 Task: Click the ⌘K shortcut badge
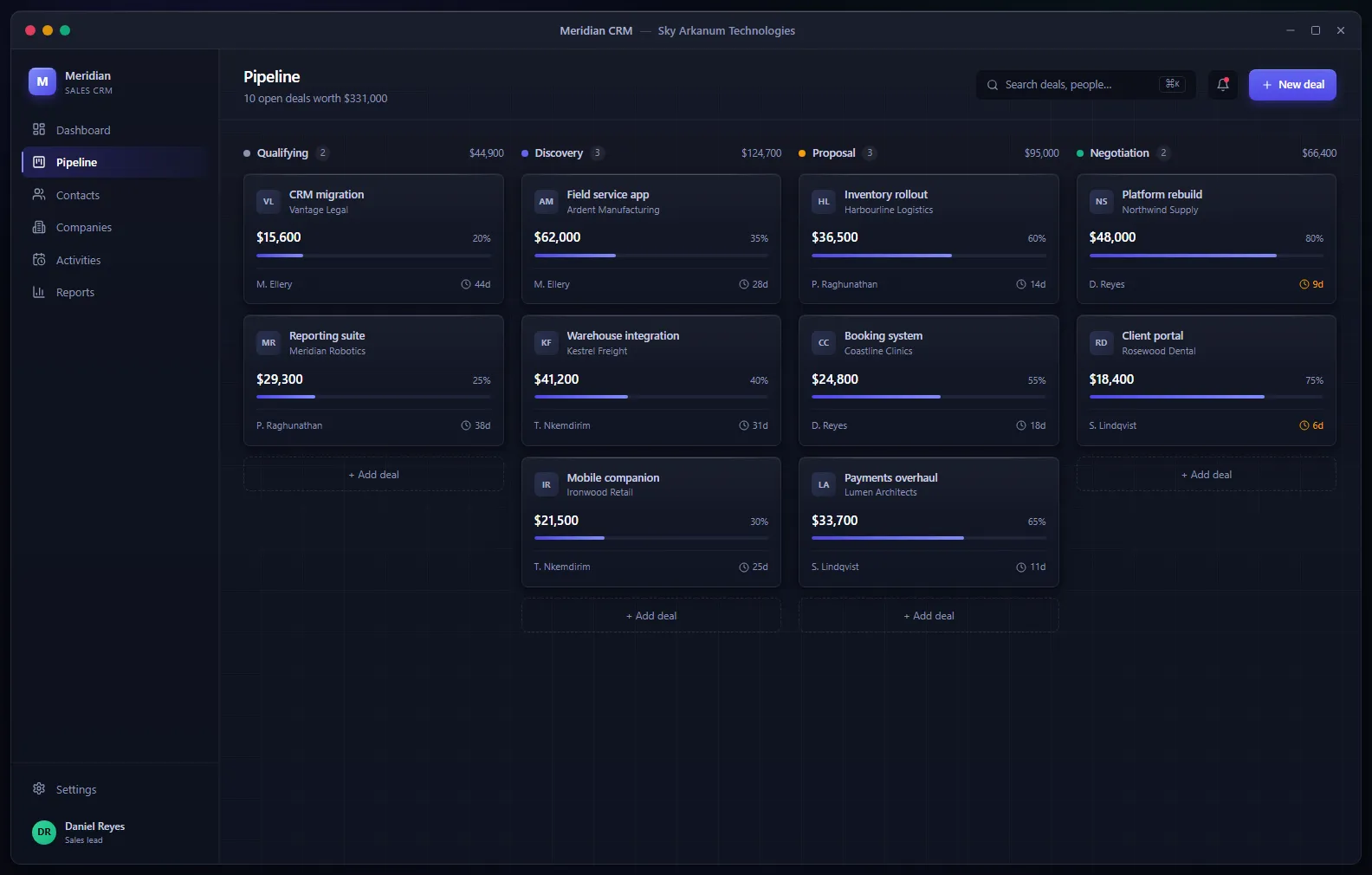point(1172,84)
